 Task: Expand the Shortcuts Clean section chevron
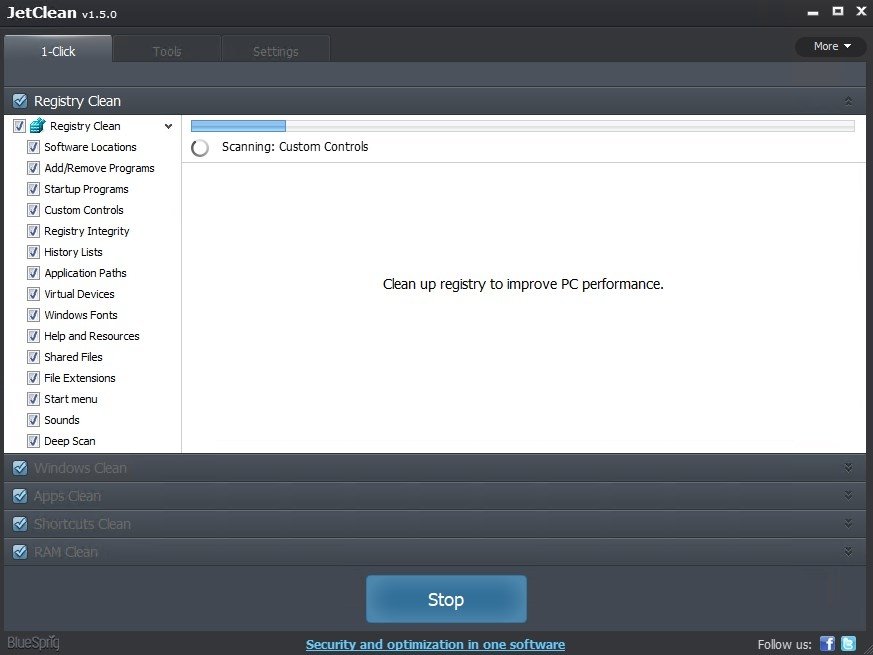[848, 523]
